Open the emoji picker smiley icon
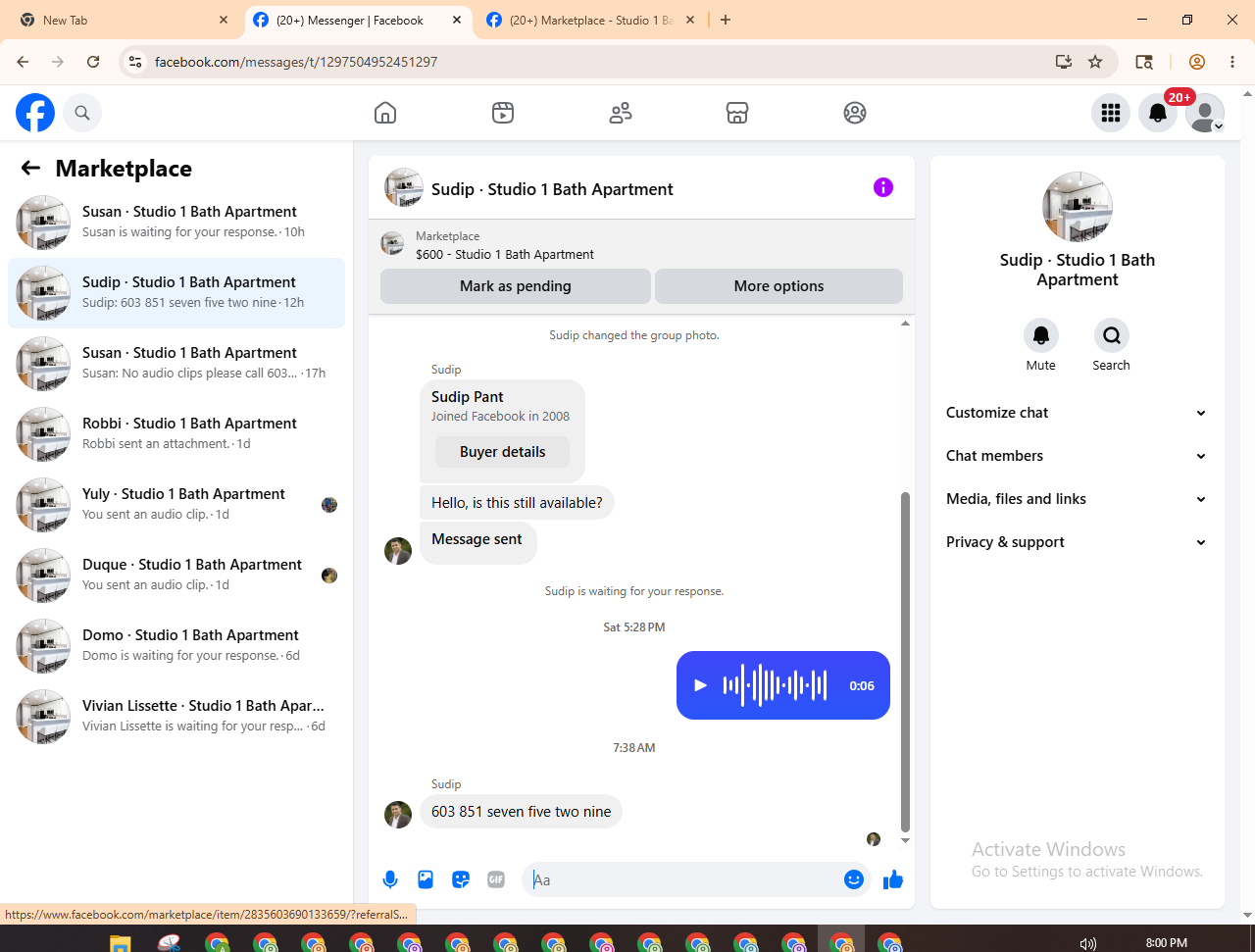The width and height of the screenshot is (1255, 952). [854, 879]
